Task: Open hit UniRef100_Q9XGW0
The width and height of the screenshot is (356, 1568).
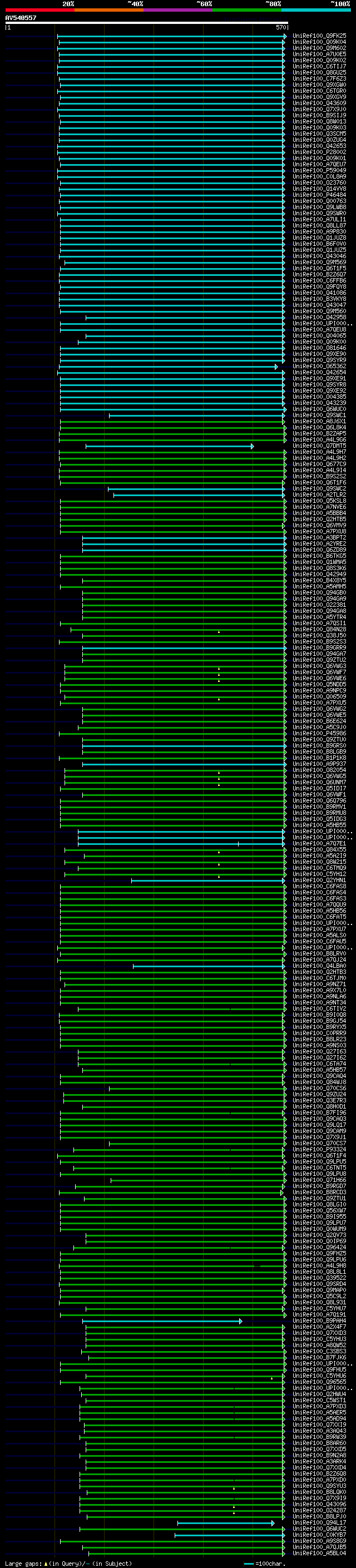Action: coord(319,85)
